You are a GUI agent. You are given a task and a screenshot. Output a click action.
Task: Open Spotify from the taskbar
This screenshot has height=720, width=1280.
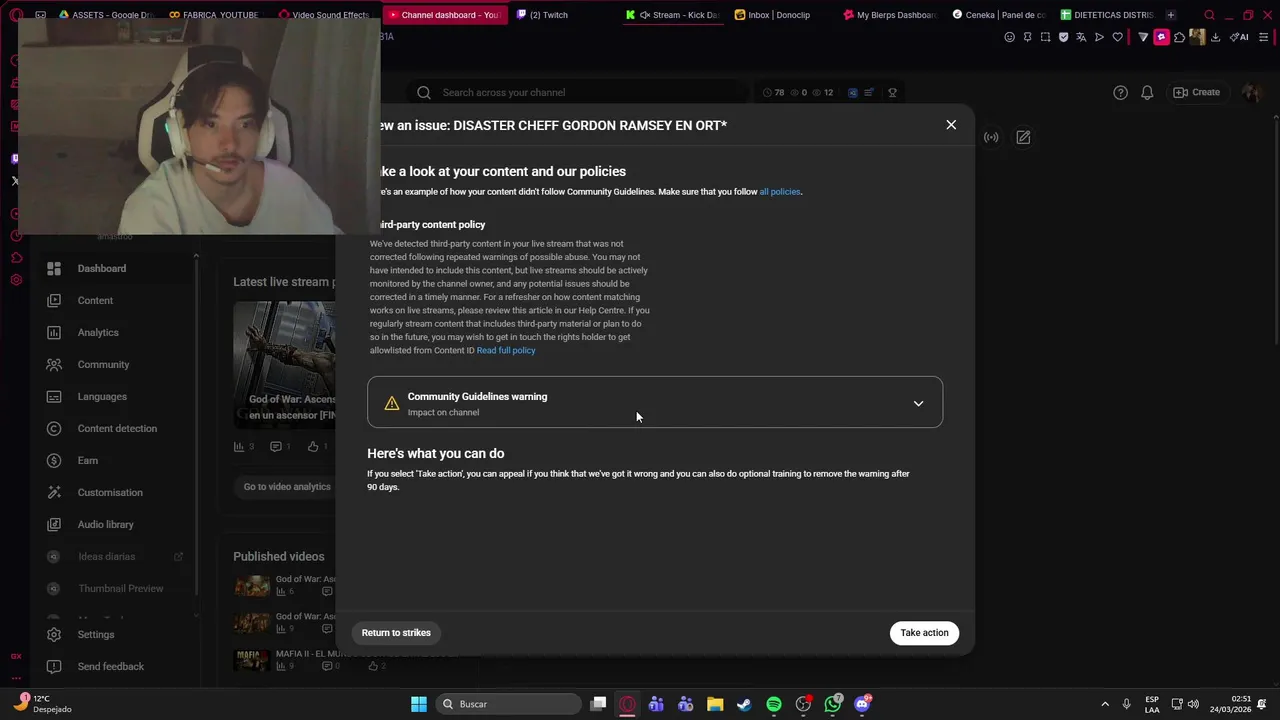coord(774,704)
